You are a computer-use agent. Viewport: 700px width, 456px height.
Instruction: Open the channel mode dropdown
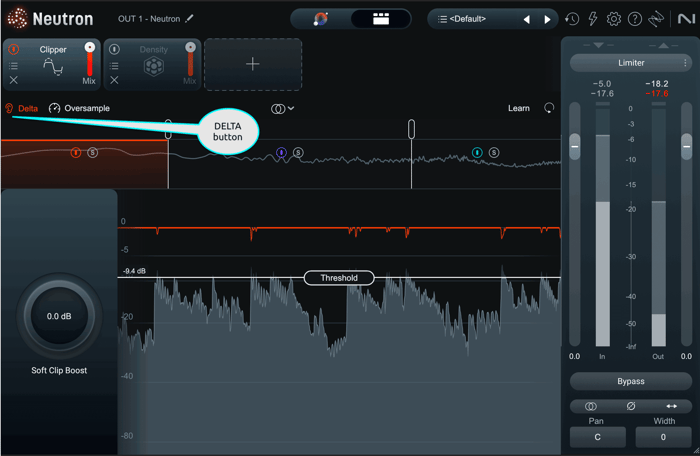pyautogui.click(x=283, y=109)
